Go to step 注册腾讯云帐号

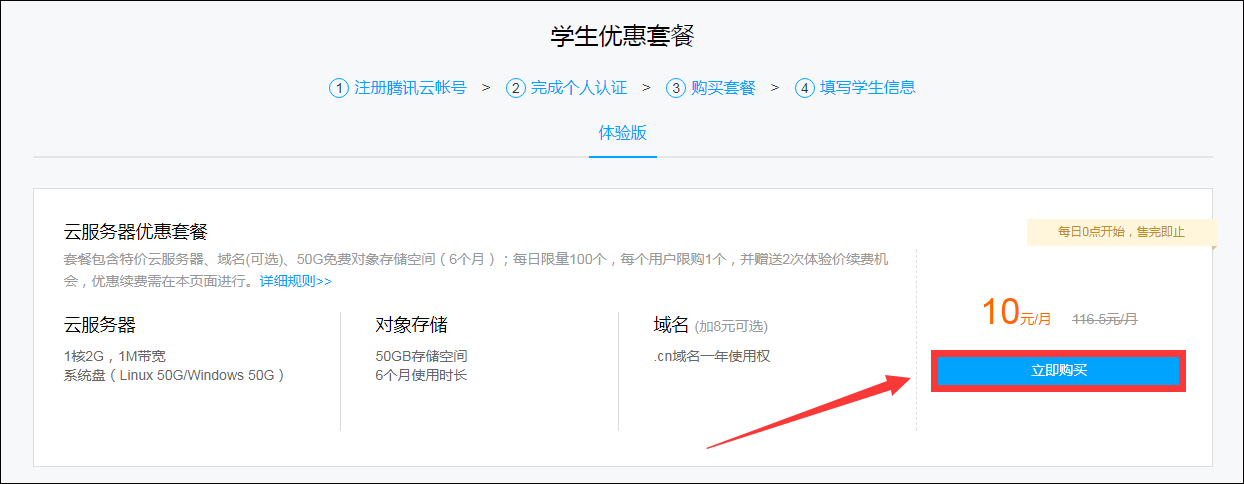click(410, 87)
